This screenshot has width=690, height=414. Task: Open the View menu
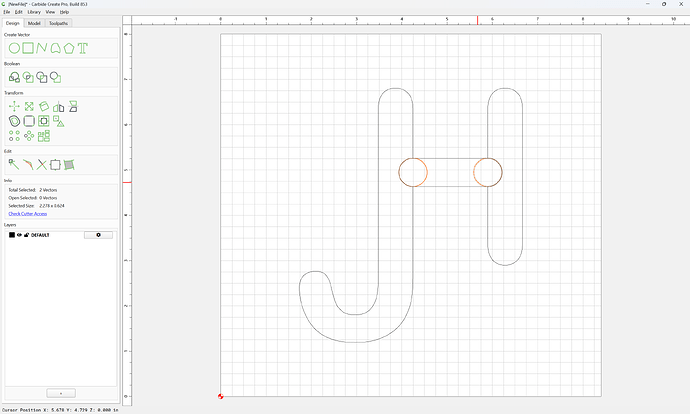(50, 12)
